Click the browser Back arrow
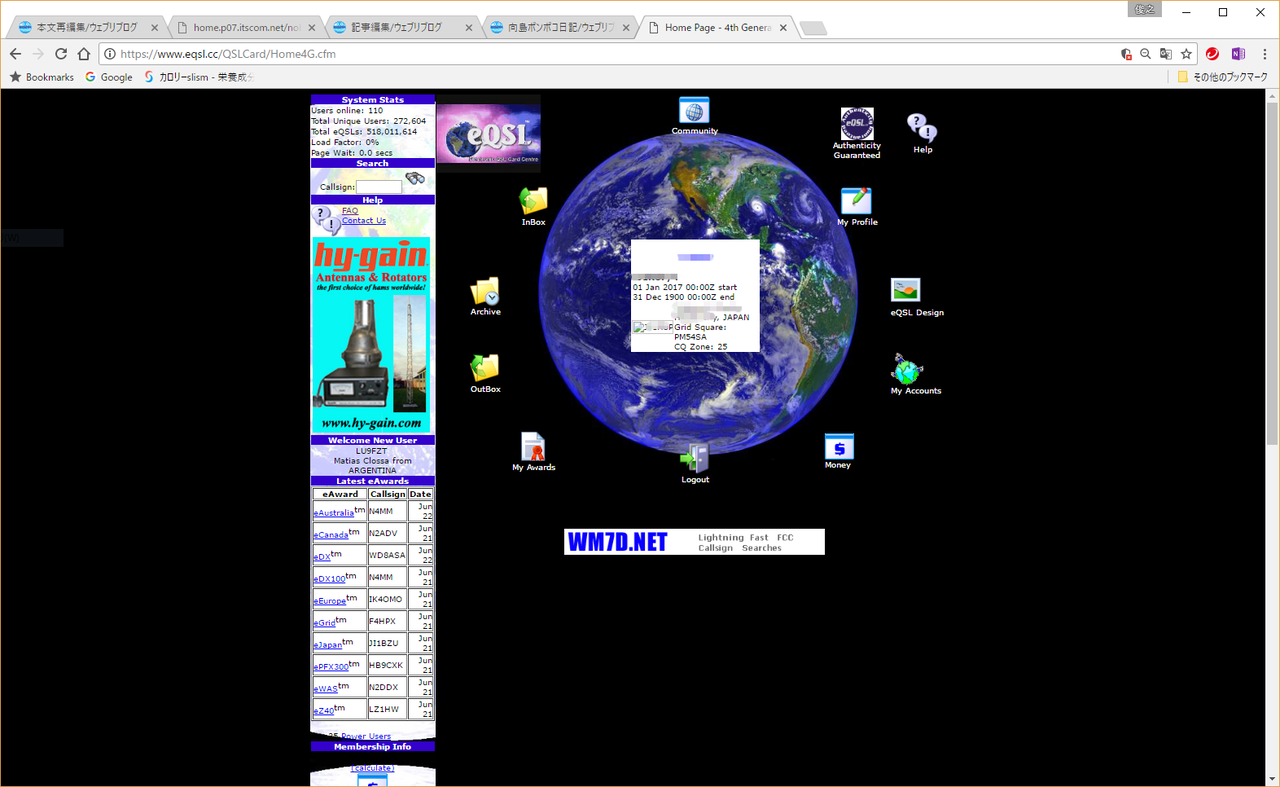 (15, 54)
